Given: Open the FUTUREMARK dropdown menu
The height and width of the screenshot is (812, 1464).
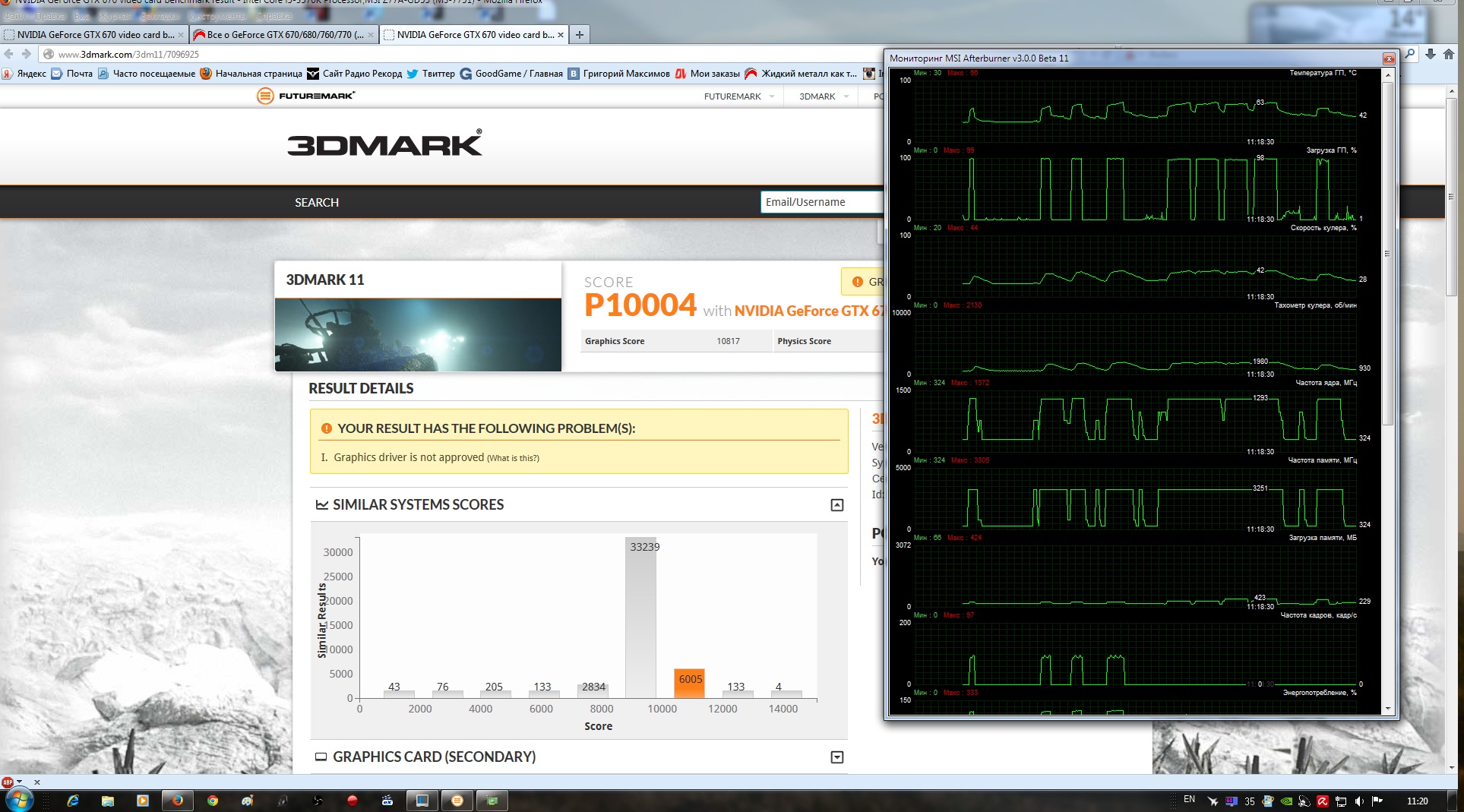Looking at the screenshot, I should tap(738, 96).
